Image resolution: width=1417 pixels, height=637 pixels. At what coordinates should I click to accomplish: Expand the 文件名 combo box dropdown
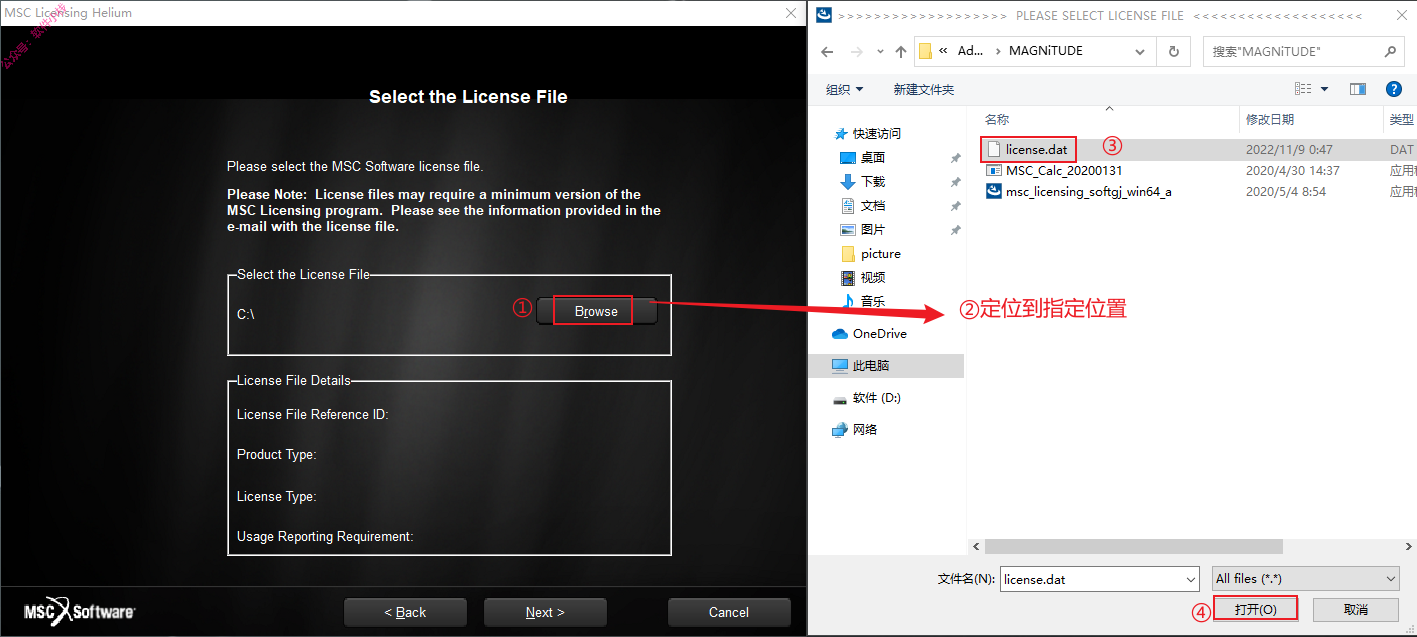(x=1191, y=579)
